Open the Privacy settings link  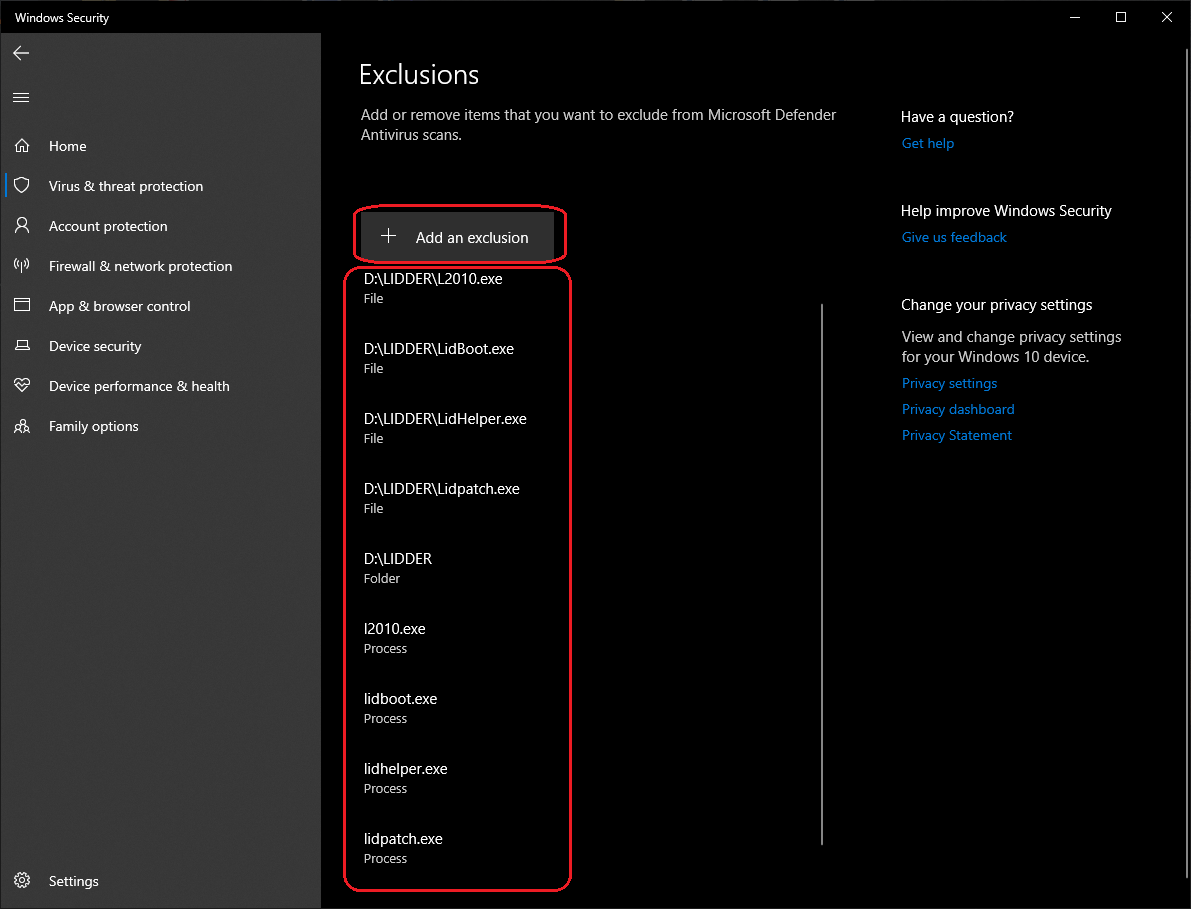click(x=949, y=383)
